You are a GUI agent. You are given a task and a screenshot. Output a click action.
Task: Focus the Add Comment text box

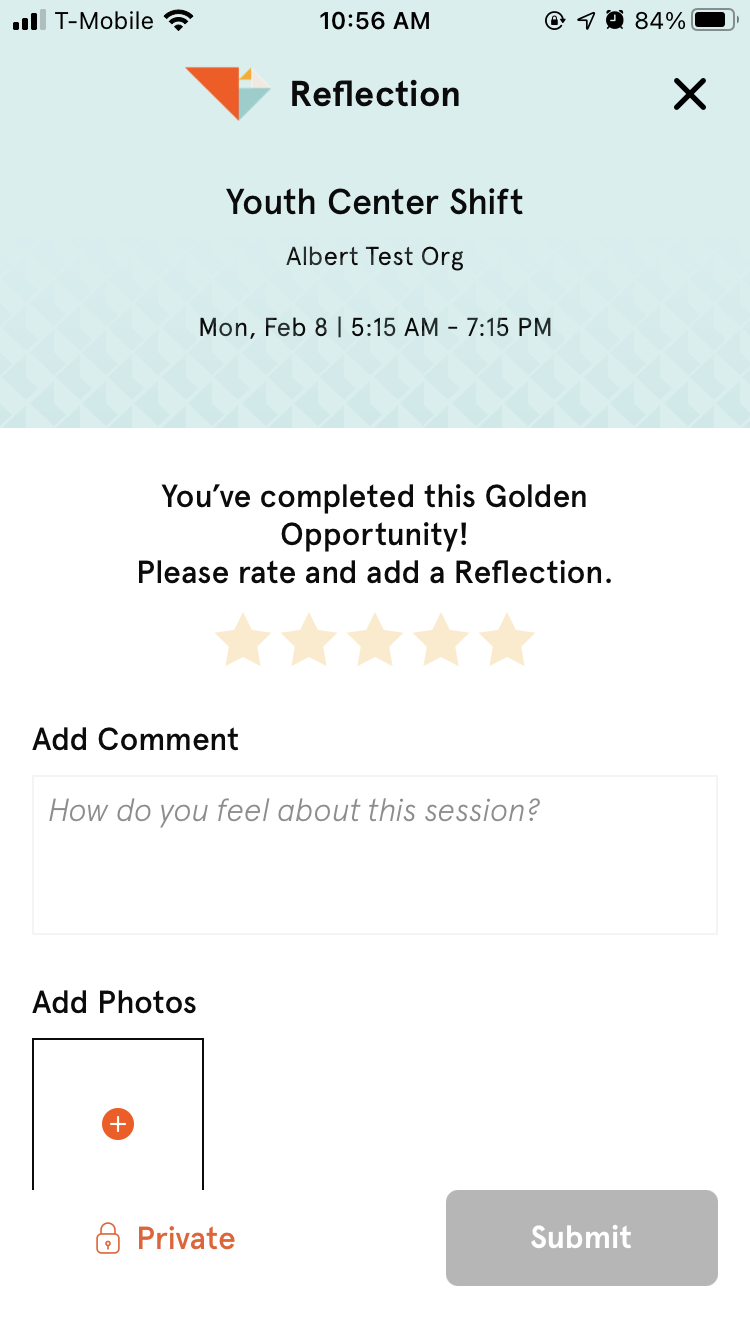pyautogui.click(x=375, y=855)
